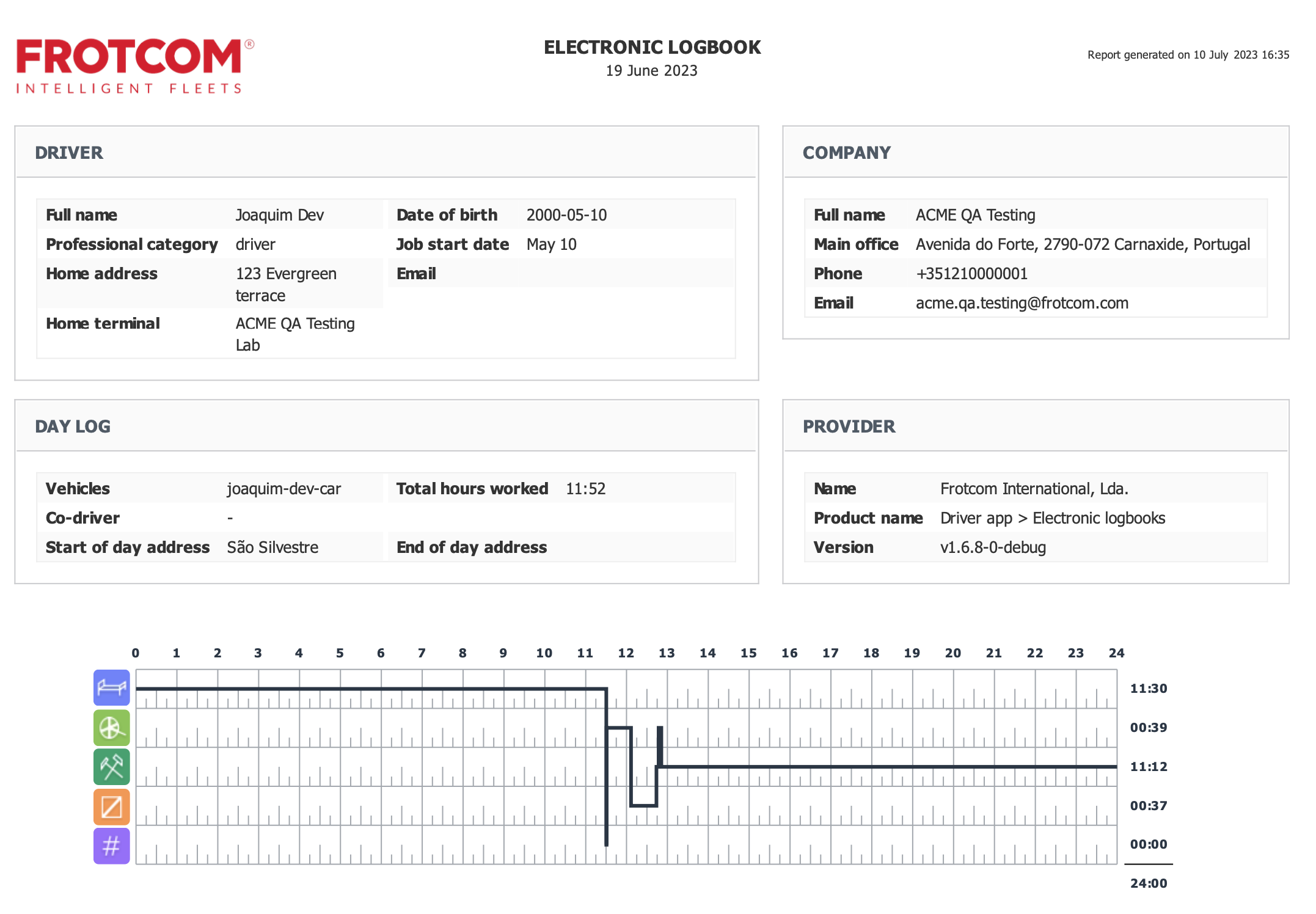Click the green steering wheel driving icon

[111, 727]
